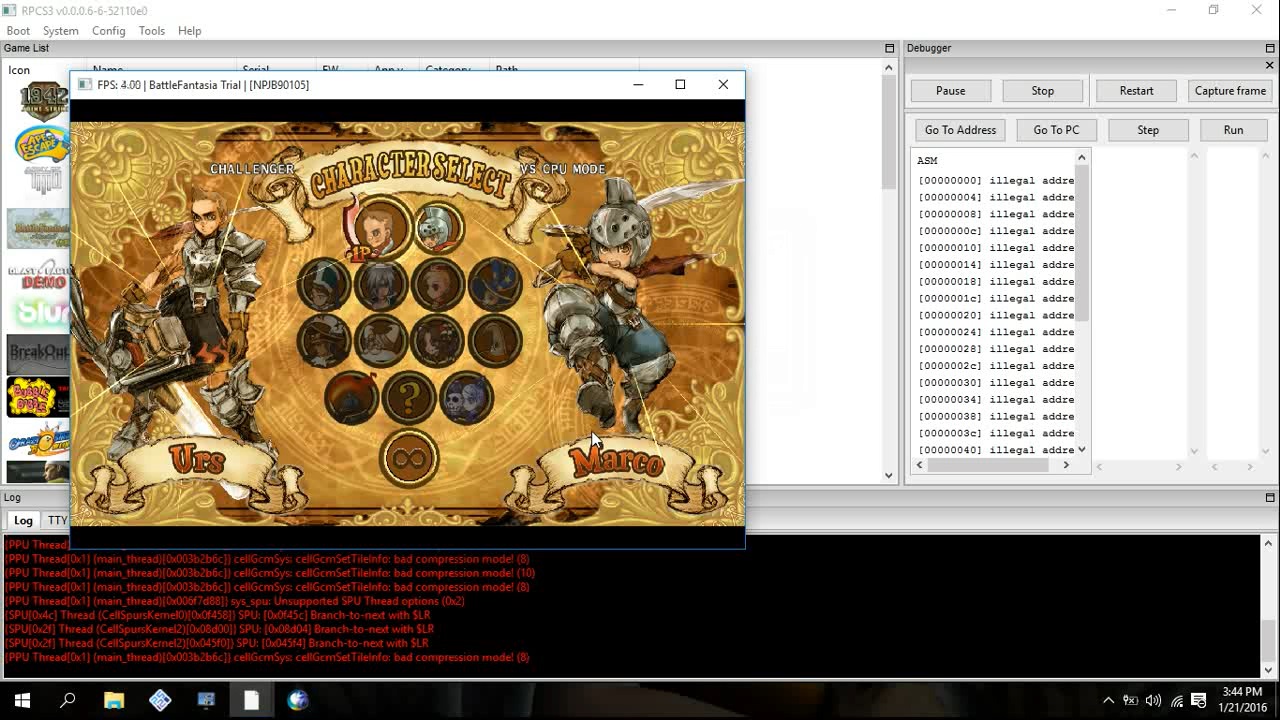Screen dimensions: 1280x720
Task: Expand hidden system tray icons chevron
Action: [1108, 700]
